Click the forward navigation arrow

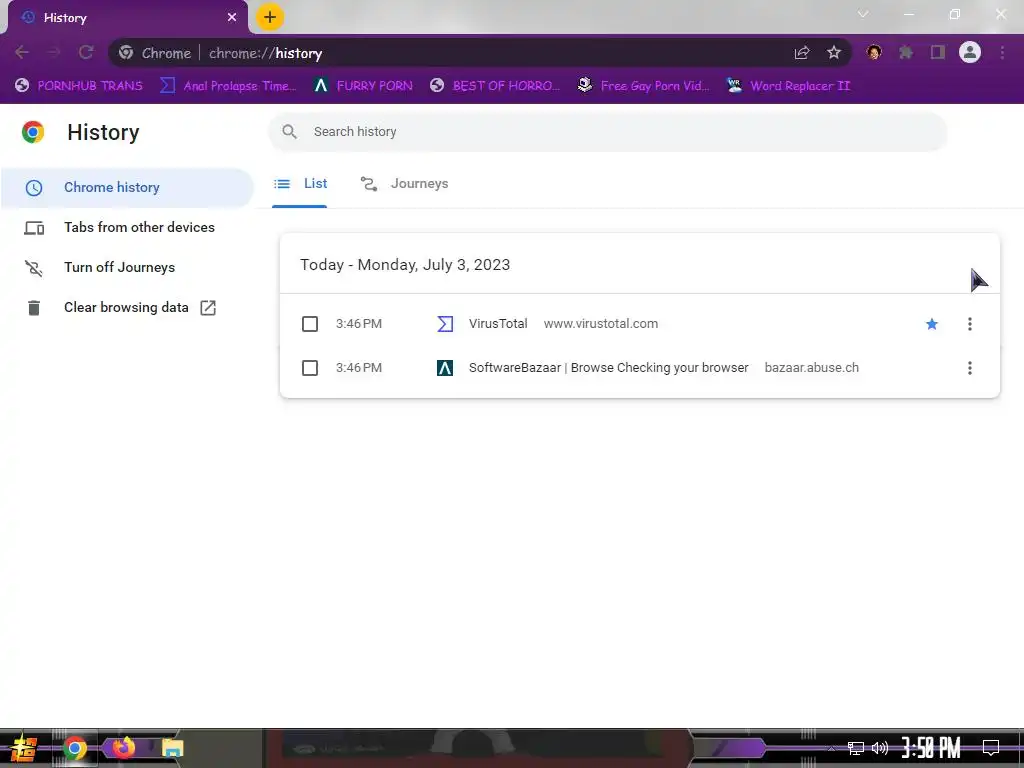pos(54,52)
